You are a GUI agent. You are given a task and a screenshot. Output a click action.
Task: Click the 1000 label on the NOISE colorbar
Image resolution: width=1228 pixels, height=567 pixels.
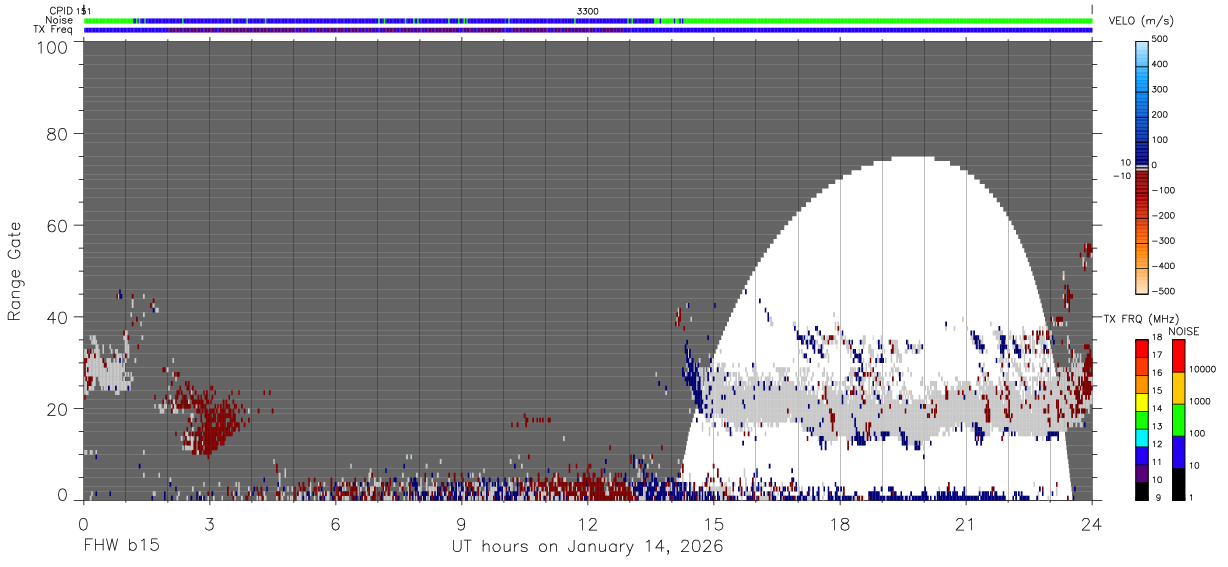pos(1202,401)
